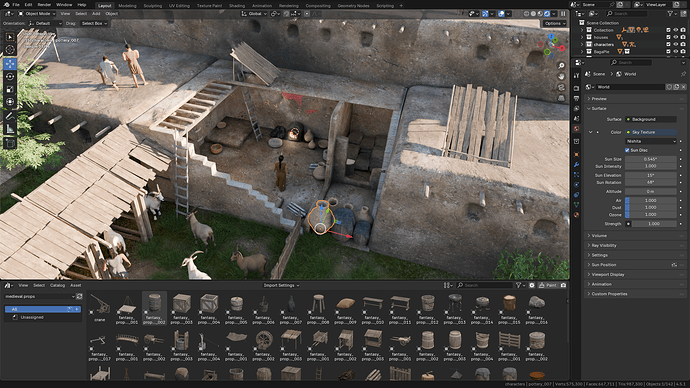The image size is (690, 388).
Task: Uncheck exclude checkbox for Collection row
Action: (x=668, y=30)
